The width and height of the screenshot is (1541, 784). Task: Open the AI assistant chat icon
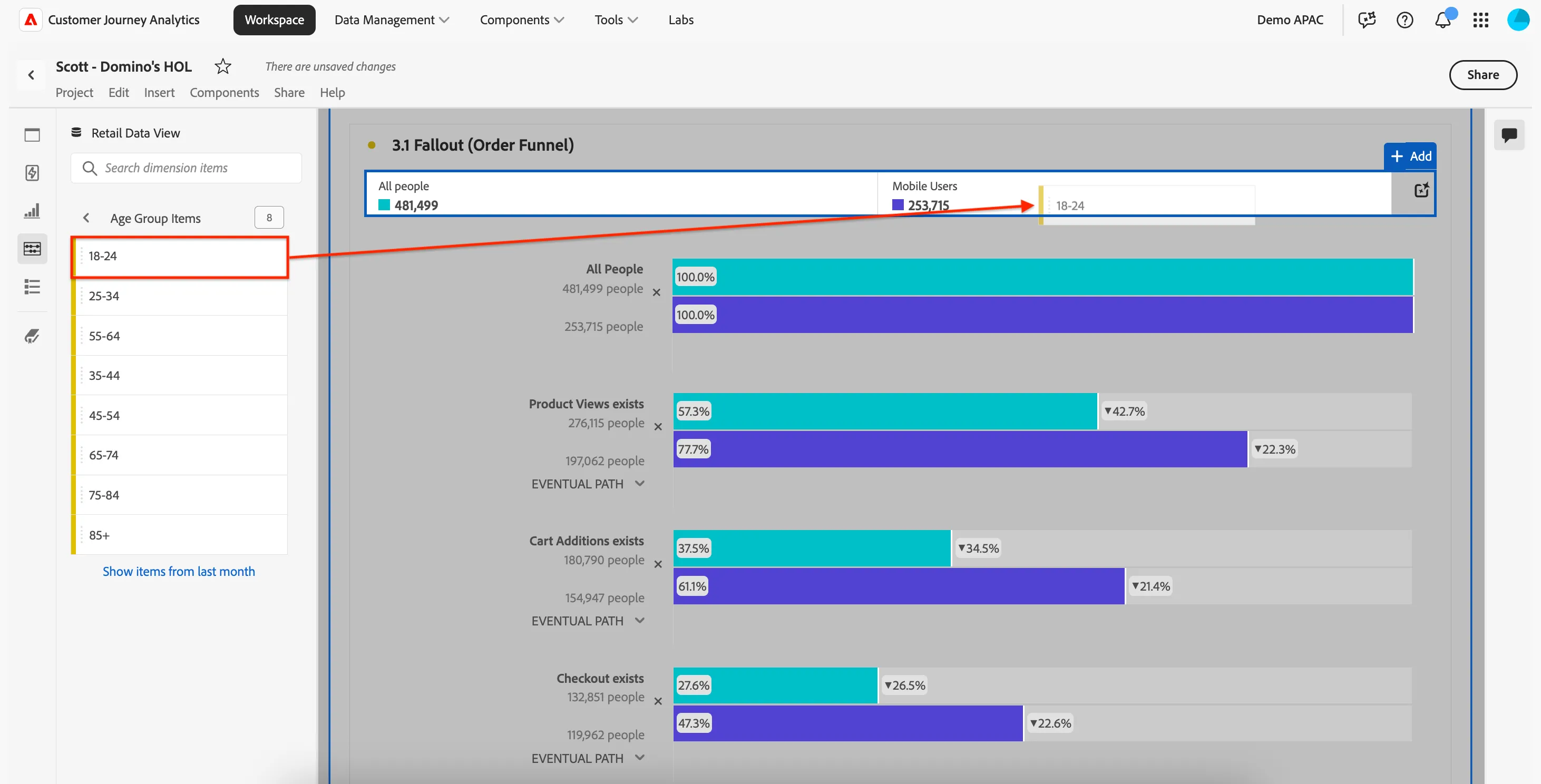click(1367, 19)
